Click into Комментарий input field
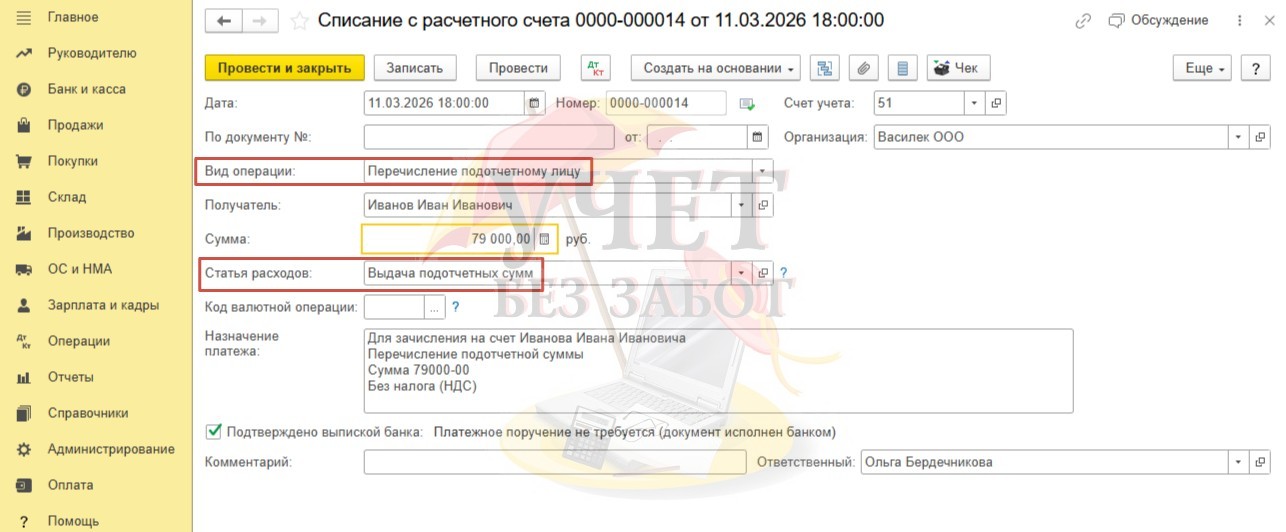Screen dimensions: 1286x532 pyautogui.click(x=555, y=462)
